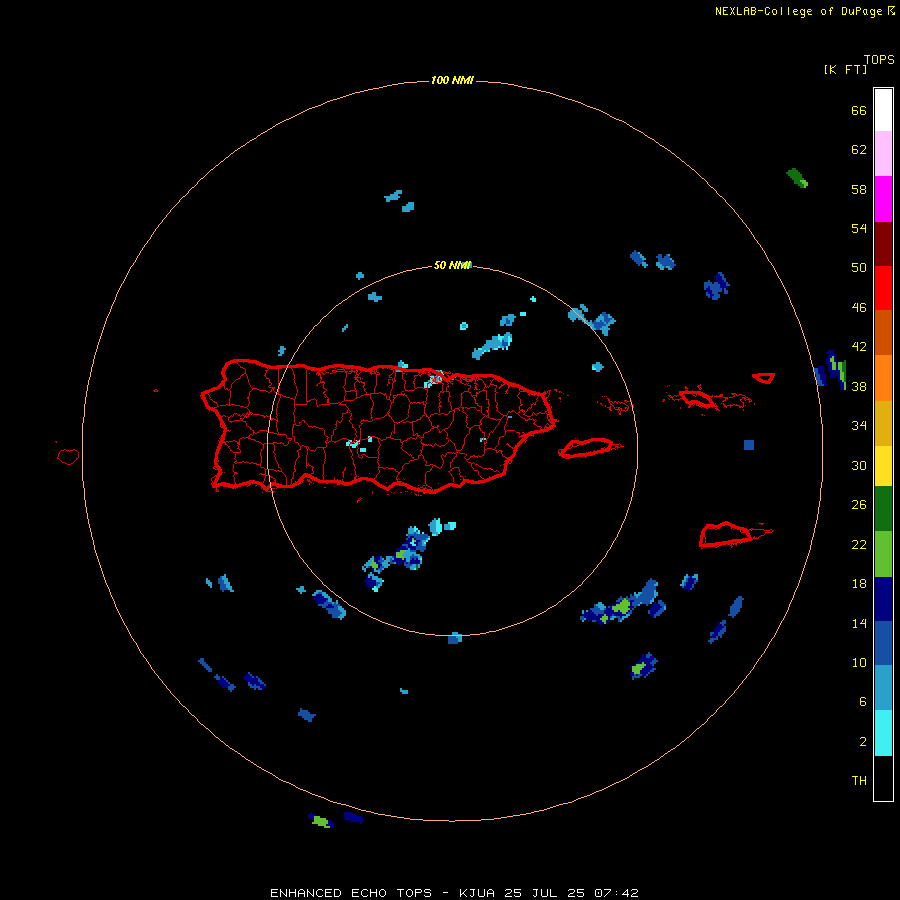The image size is (900, 900).
Task: Click the 100 NMI range ring label
Action: (452, 80)
